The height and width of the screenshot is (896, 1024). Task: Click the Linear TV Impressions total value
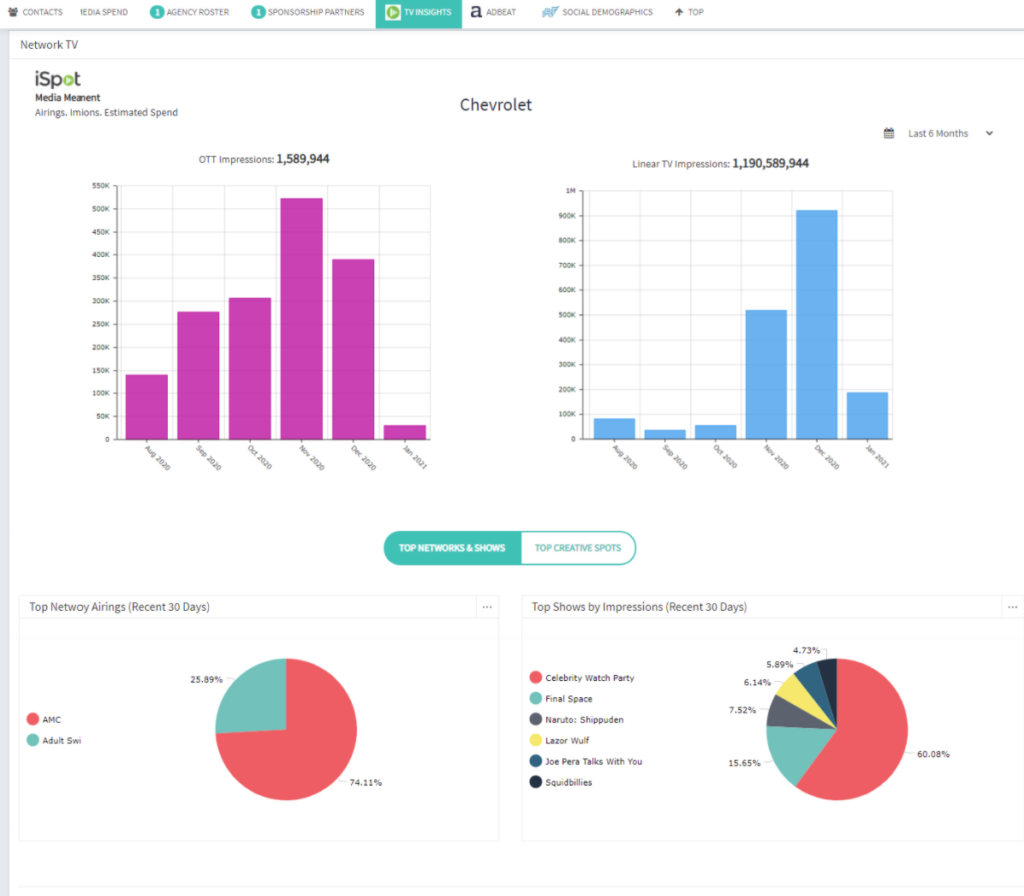tap(771, 163)
